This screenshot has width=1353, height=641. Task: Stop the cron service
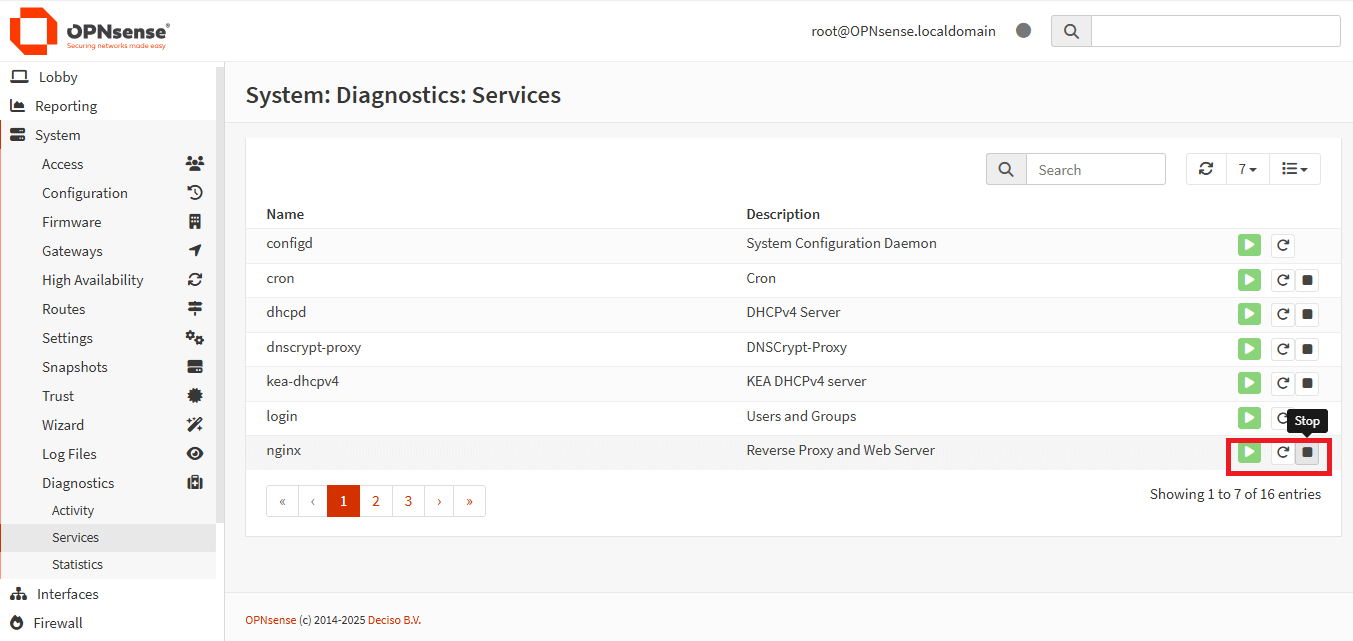[x=1307, y=279]
